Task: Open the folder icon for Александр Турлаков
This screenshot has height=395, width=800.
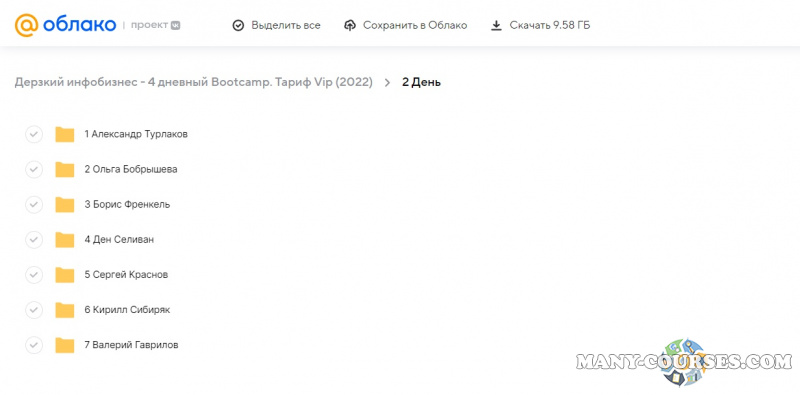Action: [65, 134]
